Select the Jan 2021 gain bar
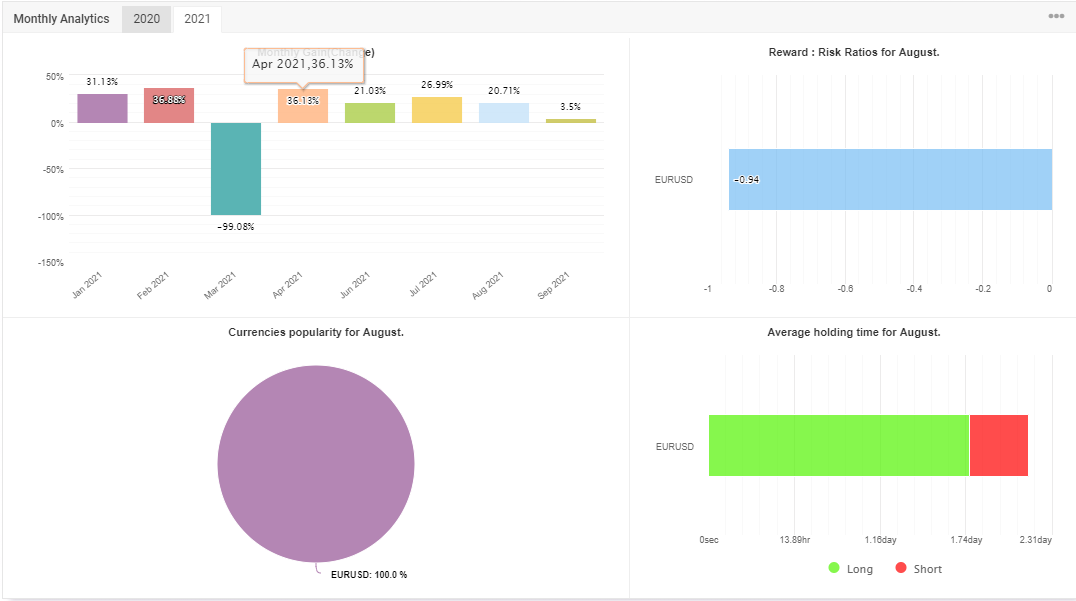Image resolution: width=1076 pixels, height=601 pixels. [102, 108]
